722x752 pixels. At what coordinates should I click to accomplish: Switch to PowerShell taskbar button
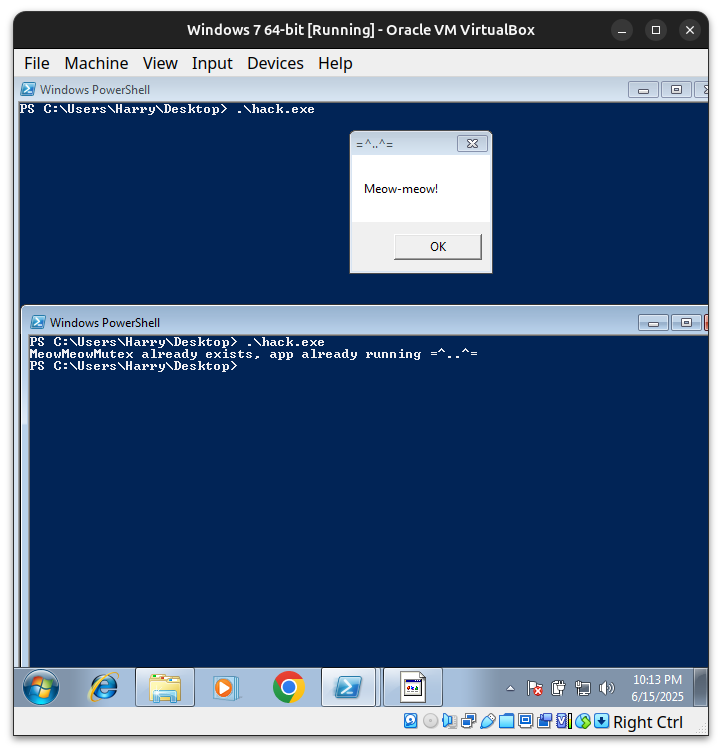click(x=349, y=687)
